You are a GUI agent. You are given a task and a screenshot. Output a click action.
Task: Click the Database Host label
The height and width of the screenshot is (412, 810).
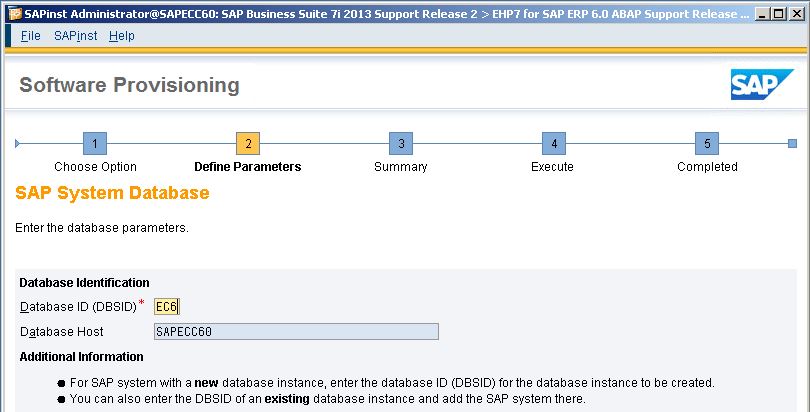(61, 331)
